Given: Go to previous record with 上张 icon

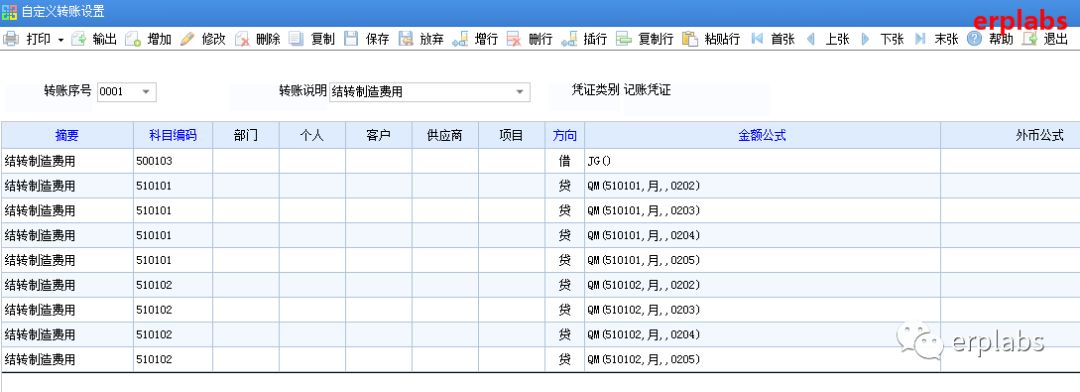Looking at the screenshot, I should tap(811, 39).
